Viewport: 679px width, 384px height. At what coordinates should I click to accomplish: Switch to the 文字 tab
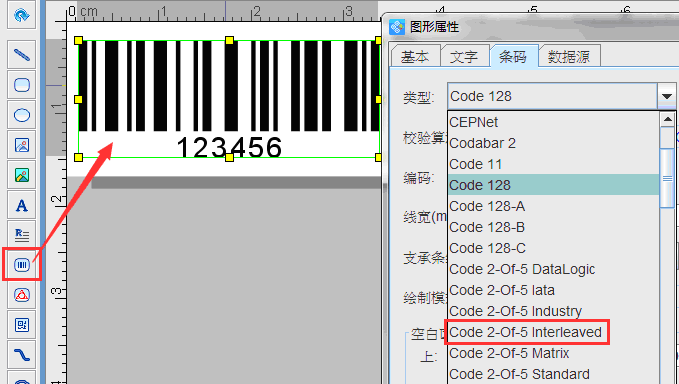[x=464, y=57]
